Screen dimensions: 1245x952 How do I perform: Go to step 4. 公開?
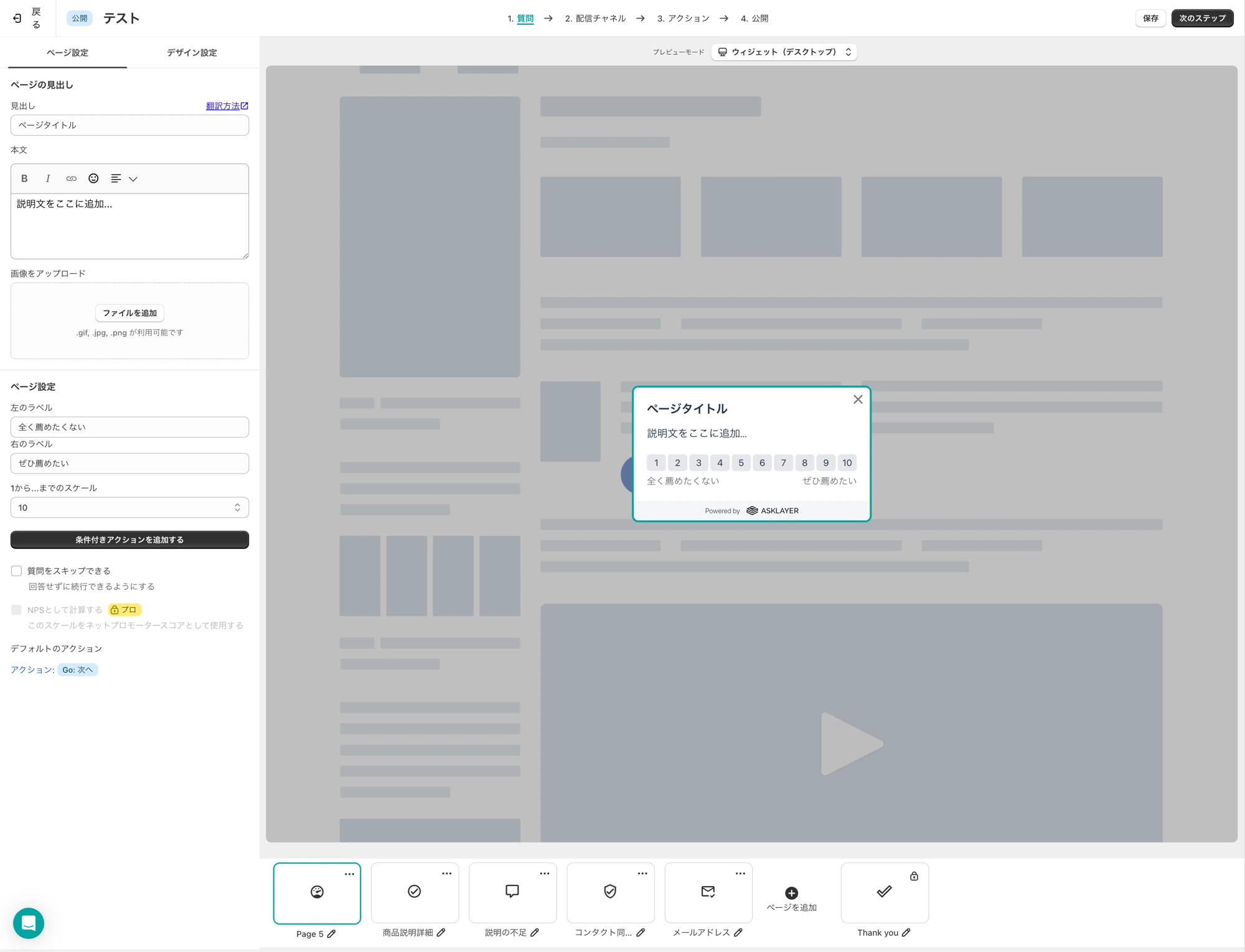tap(754, 19)
